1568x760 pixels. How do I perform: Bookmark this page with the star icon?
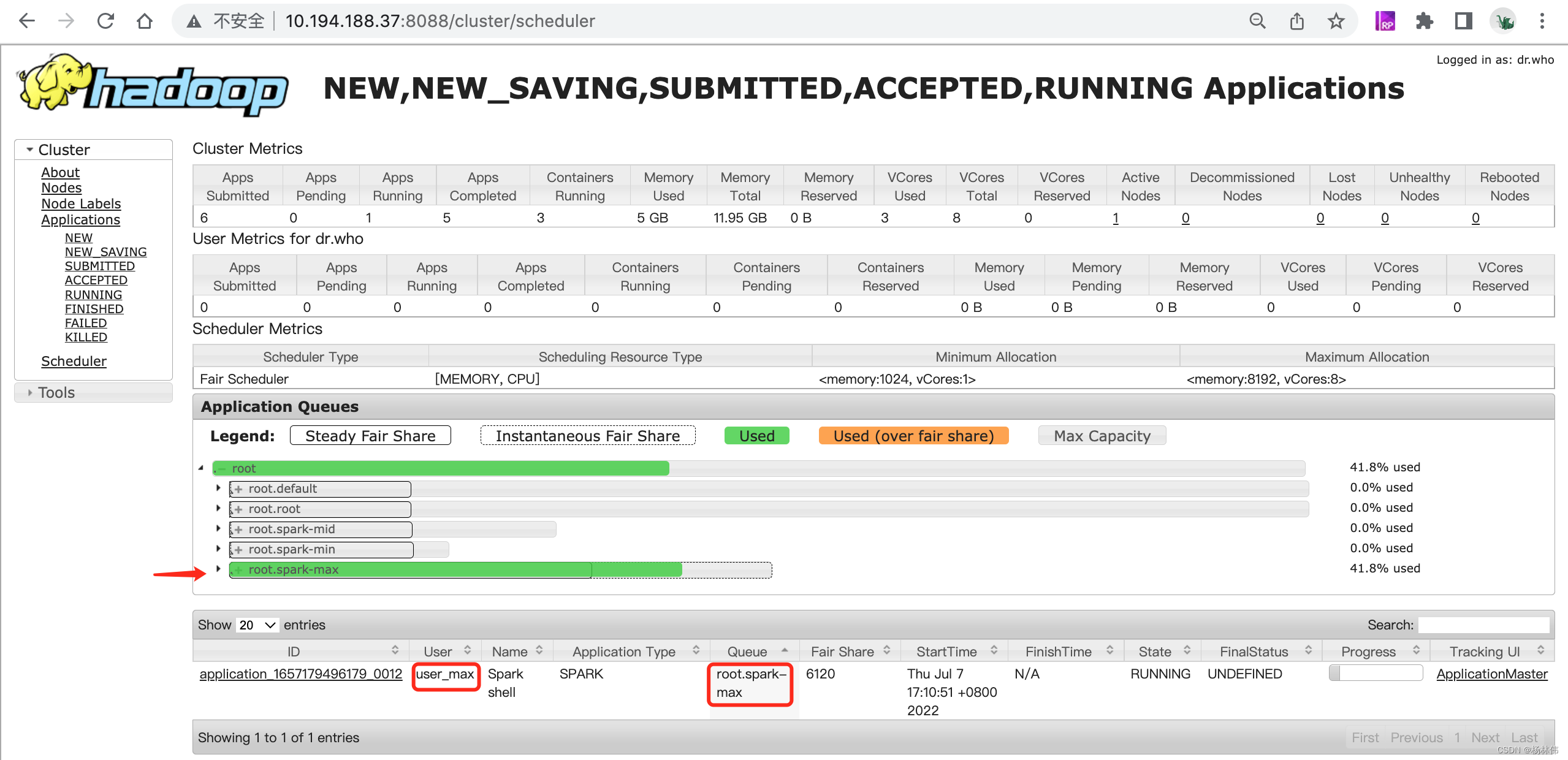tap(1336, 21)
